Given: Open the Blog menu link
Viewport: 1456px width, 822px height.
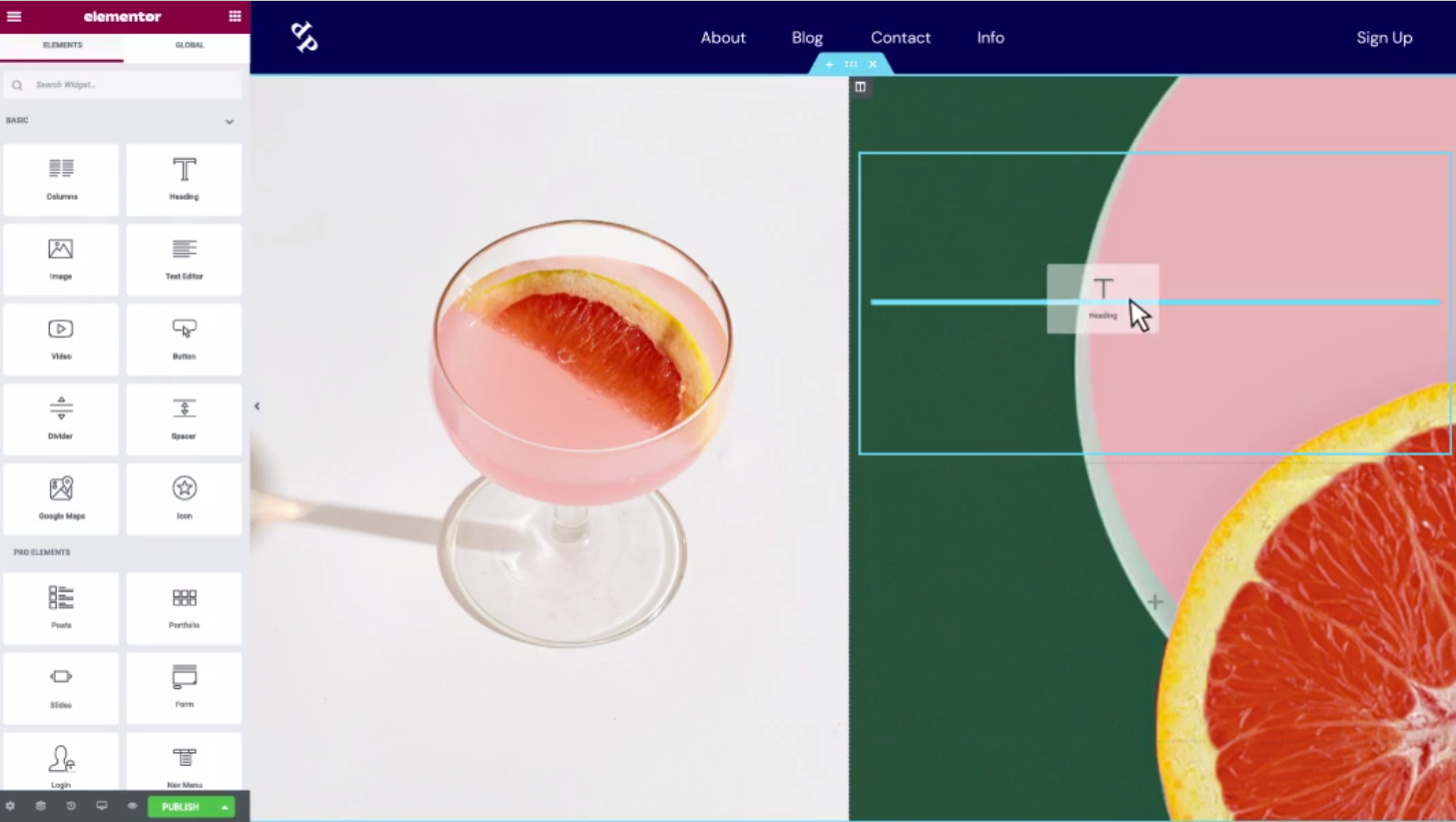Looking at the screenshot, I should (807, 37).
